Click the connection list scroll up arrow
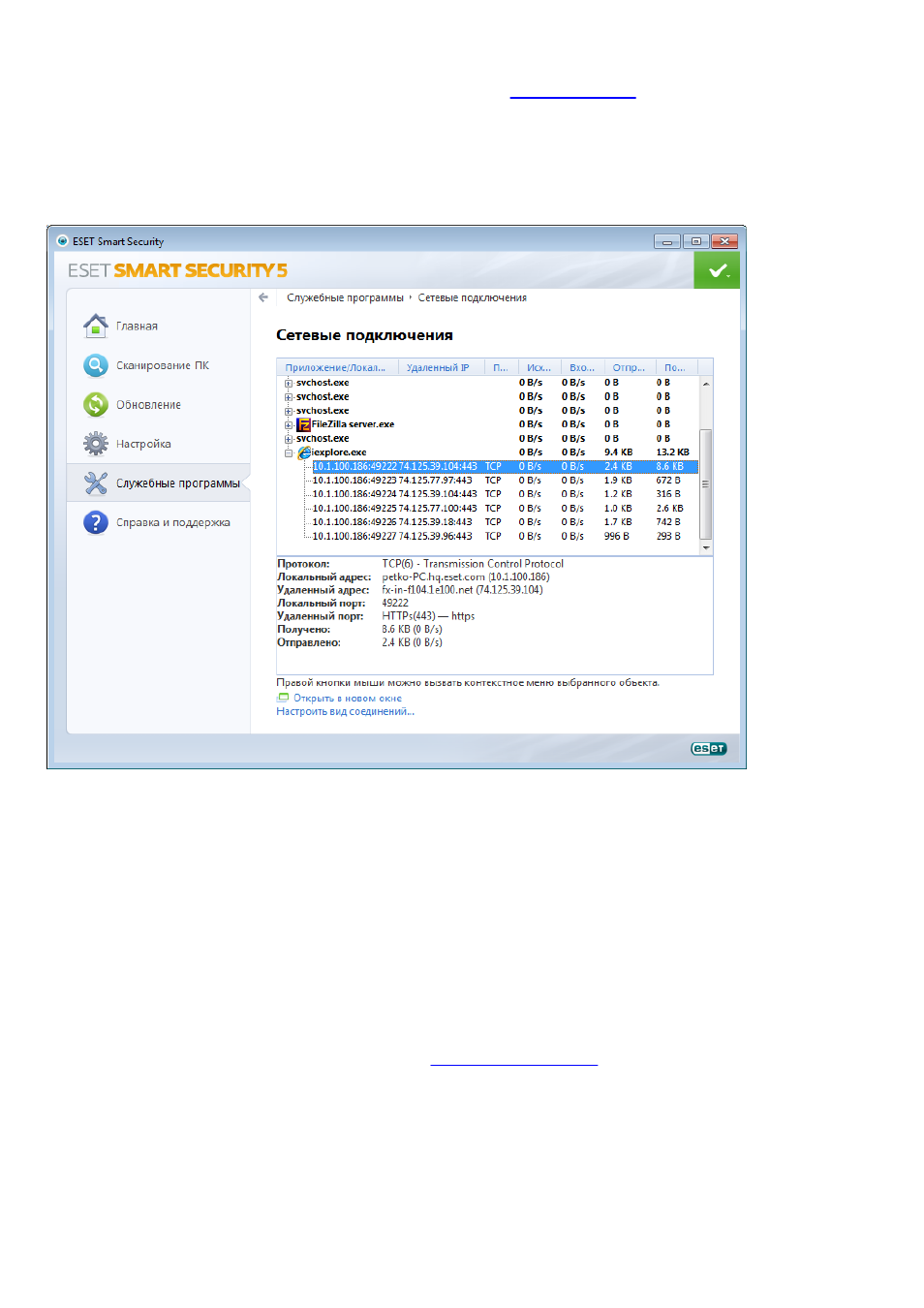 (706, 384)
